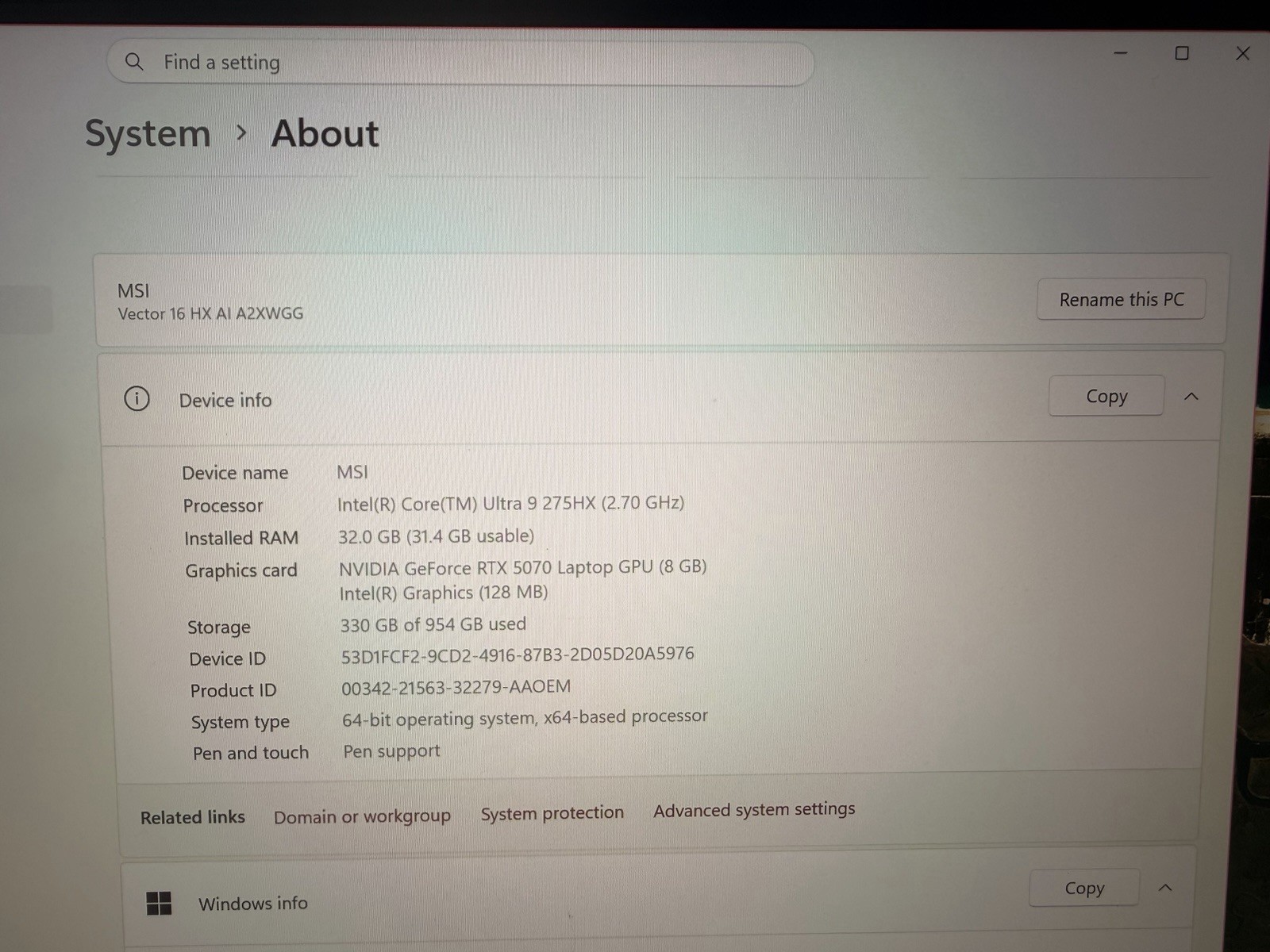This screenshot has height=952, width=1270.
Task: Click the Device ID label
Action: point(228,658)
